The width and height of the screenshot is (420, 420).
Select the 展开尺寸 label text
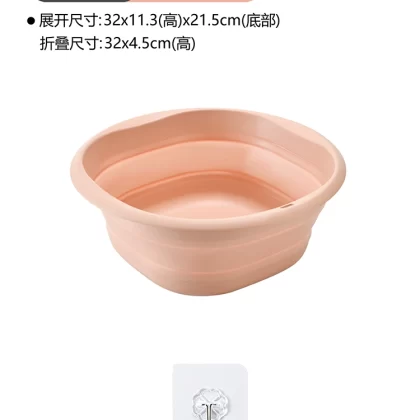70,21
